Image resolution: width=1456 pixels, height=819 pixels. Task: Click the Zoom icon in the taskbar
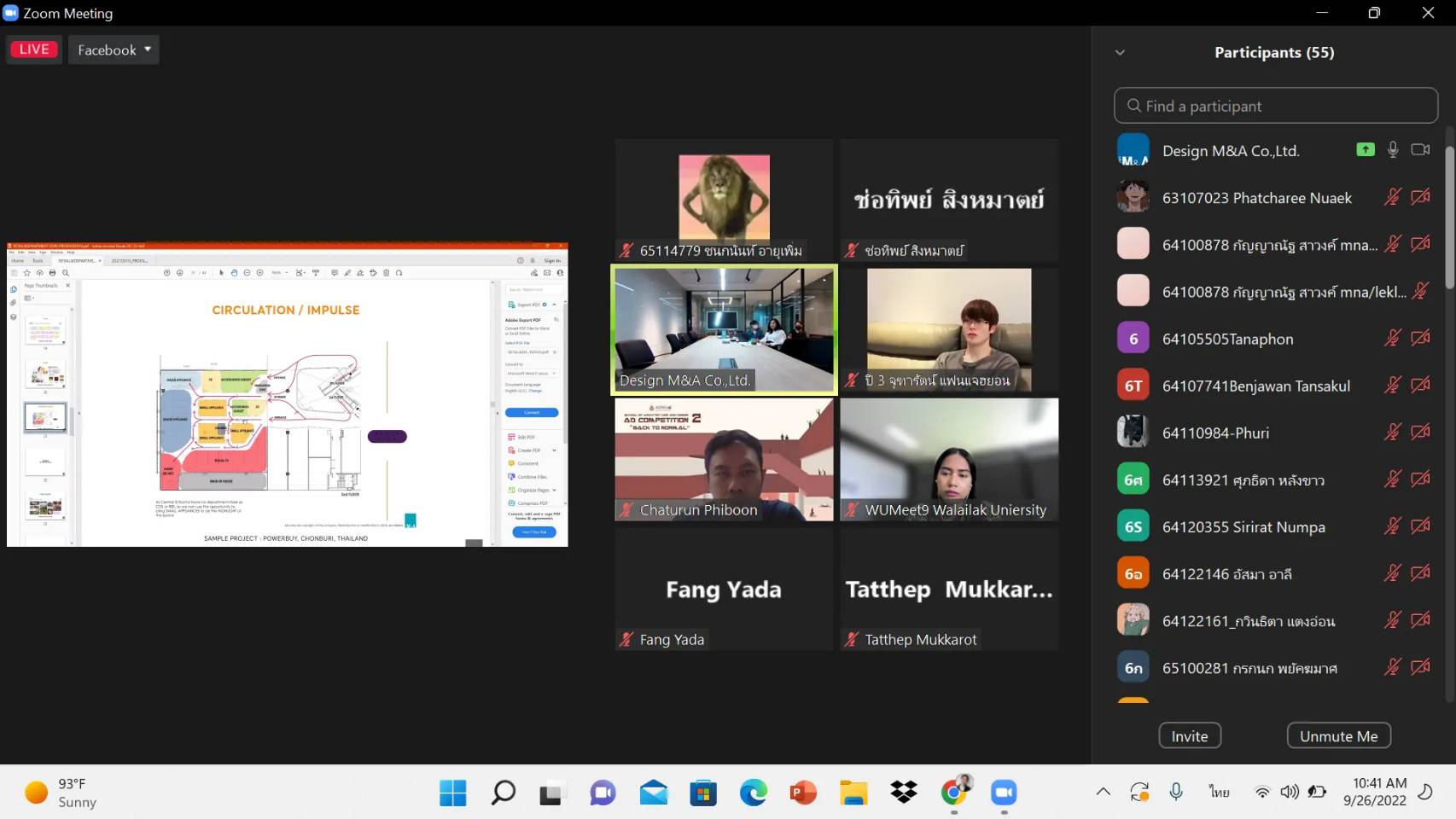point(1004,793)
